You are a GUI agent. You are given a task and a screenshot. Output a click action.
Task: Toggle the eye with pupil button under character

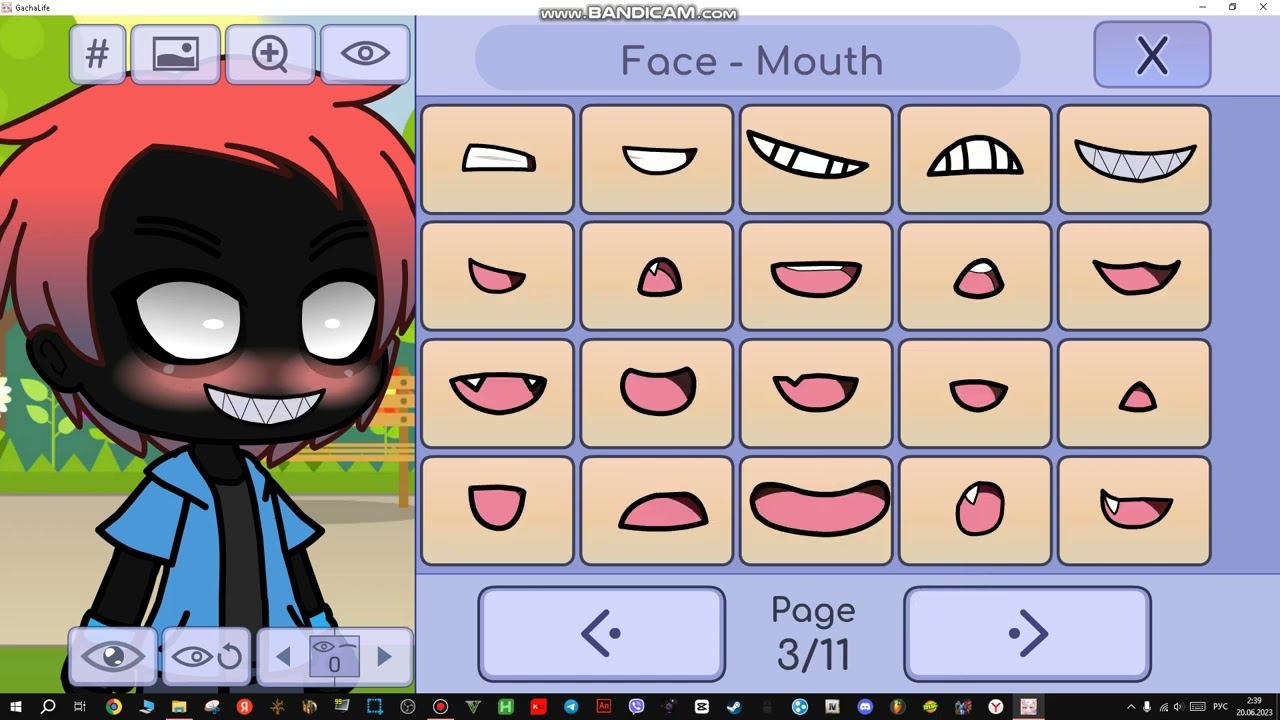point(112,656)
